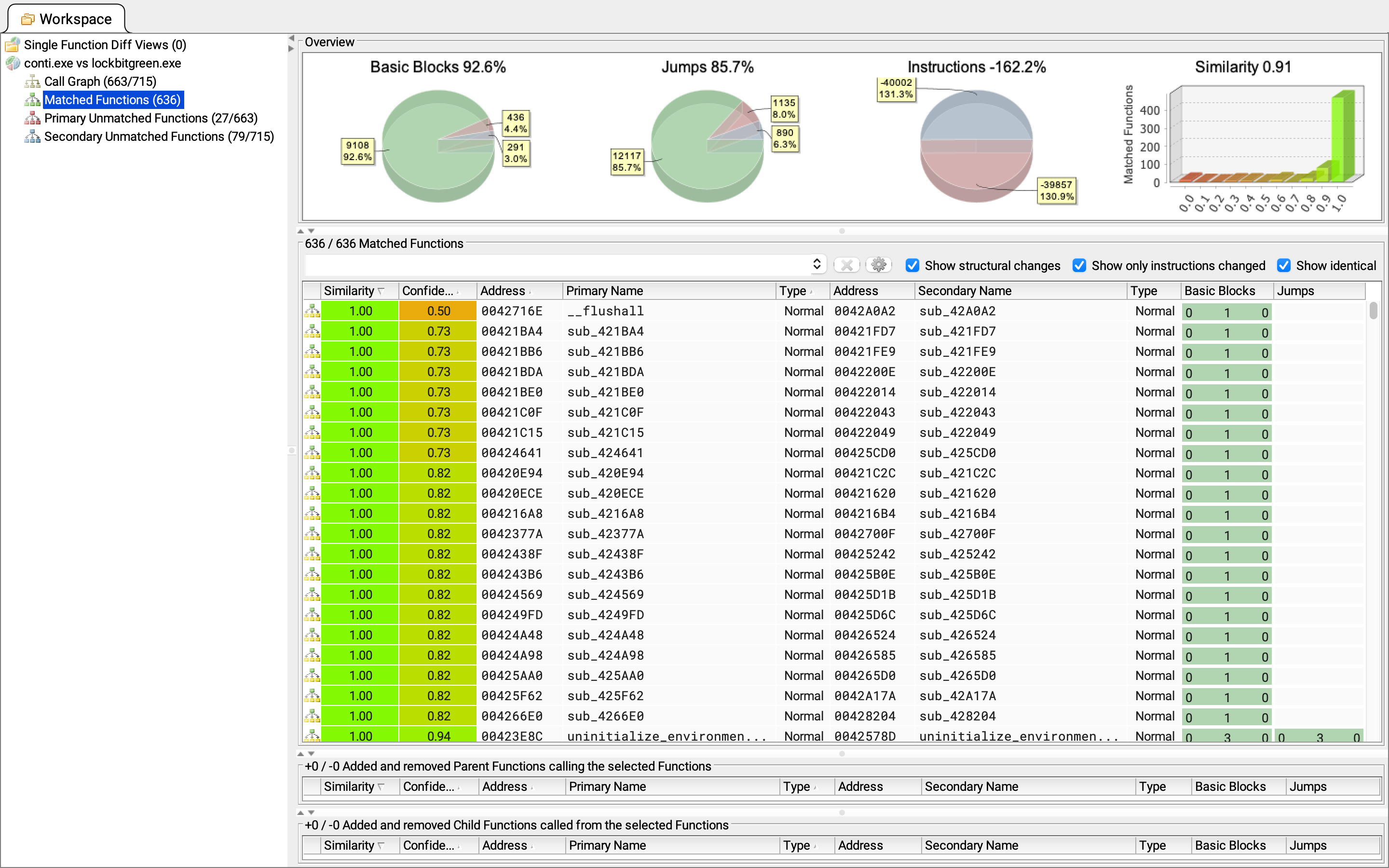
Task: Sort by Primary Name column header
Action: click(668, 290)
